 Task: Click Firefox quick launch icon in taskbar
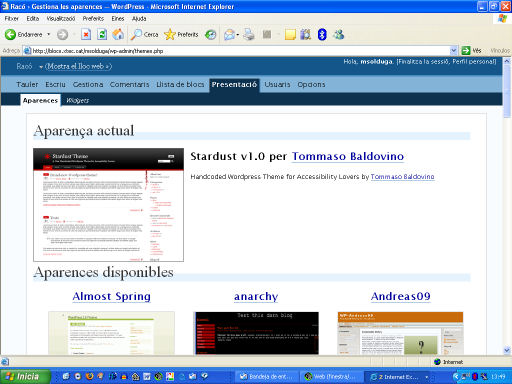[89, 377]
